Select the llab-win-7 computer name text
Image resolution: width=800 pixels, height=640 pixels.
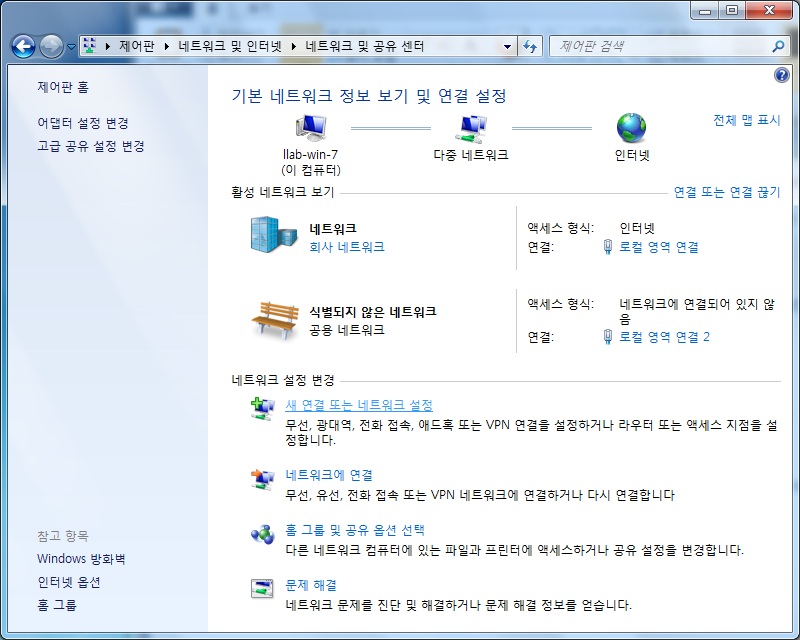tap(310, 155)
